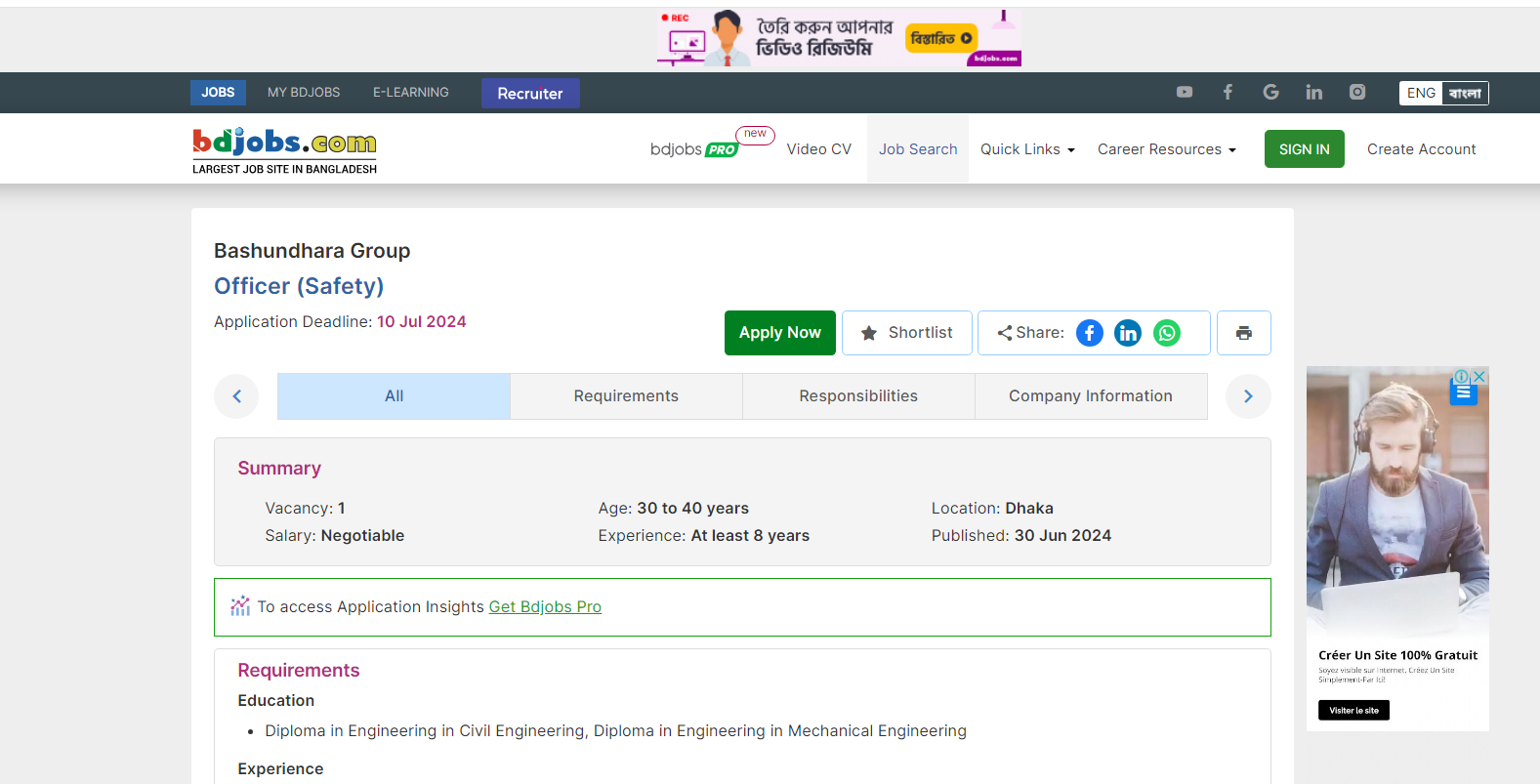Expand Career Resources dropdown

(1166, 149)
